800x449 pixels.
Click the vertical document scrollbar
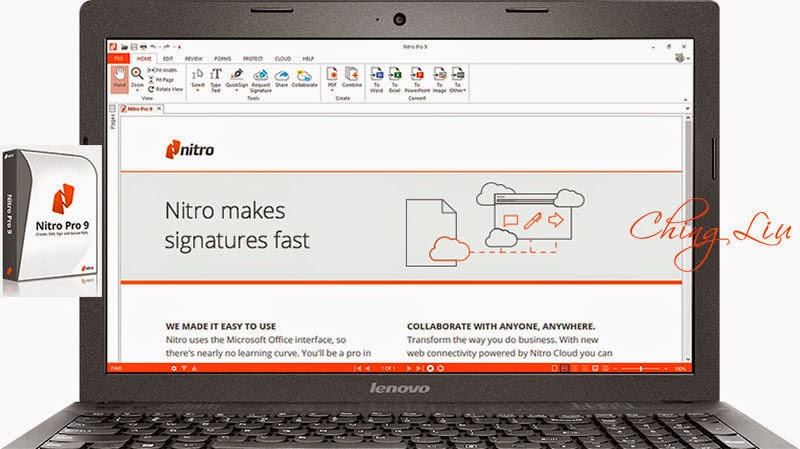[688, 240]
